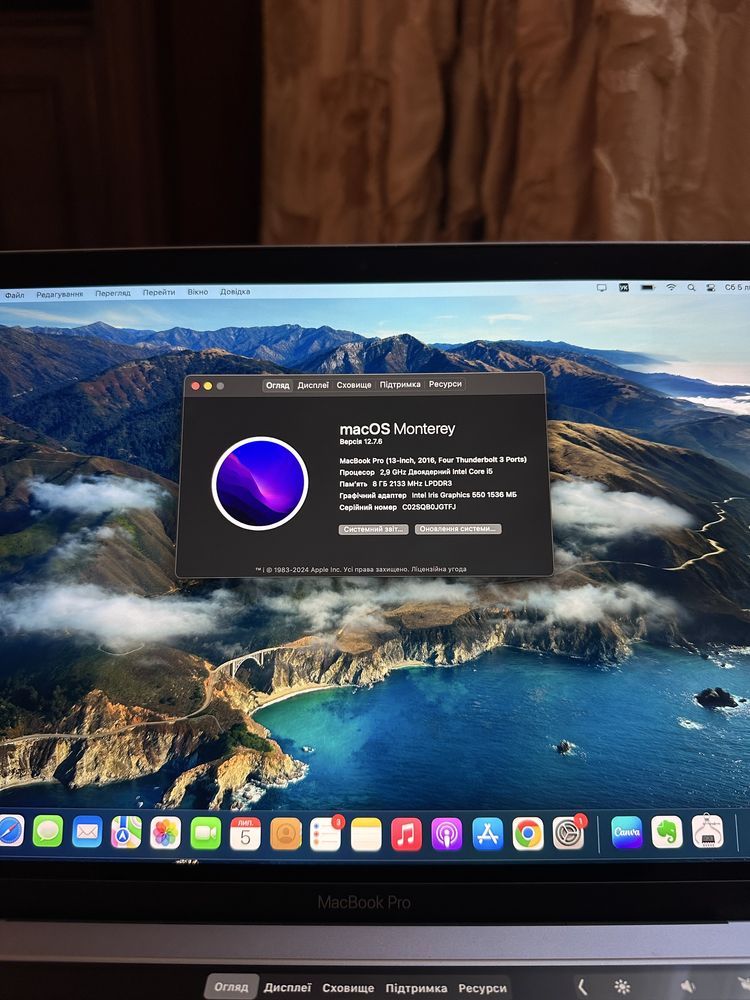750x1000 pixels.
Task: Minimize the About This Mac window
Action: coord(208,386)
